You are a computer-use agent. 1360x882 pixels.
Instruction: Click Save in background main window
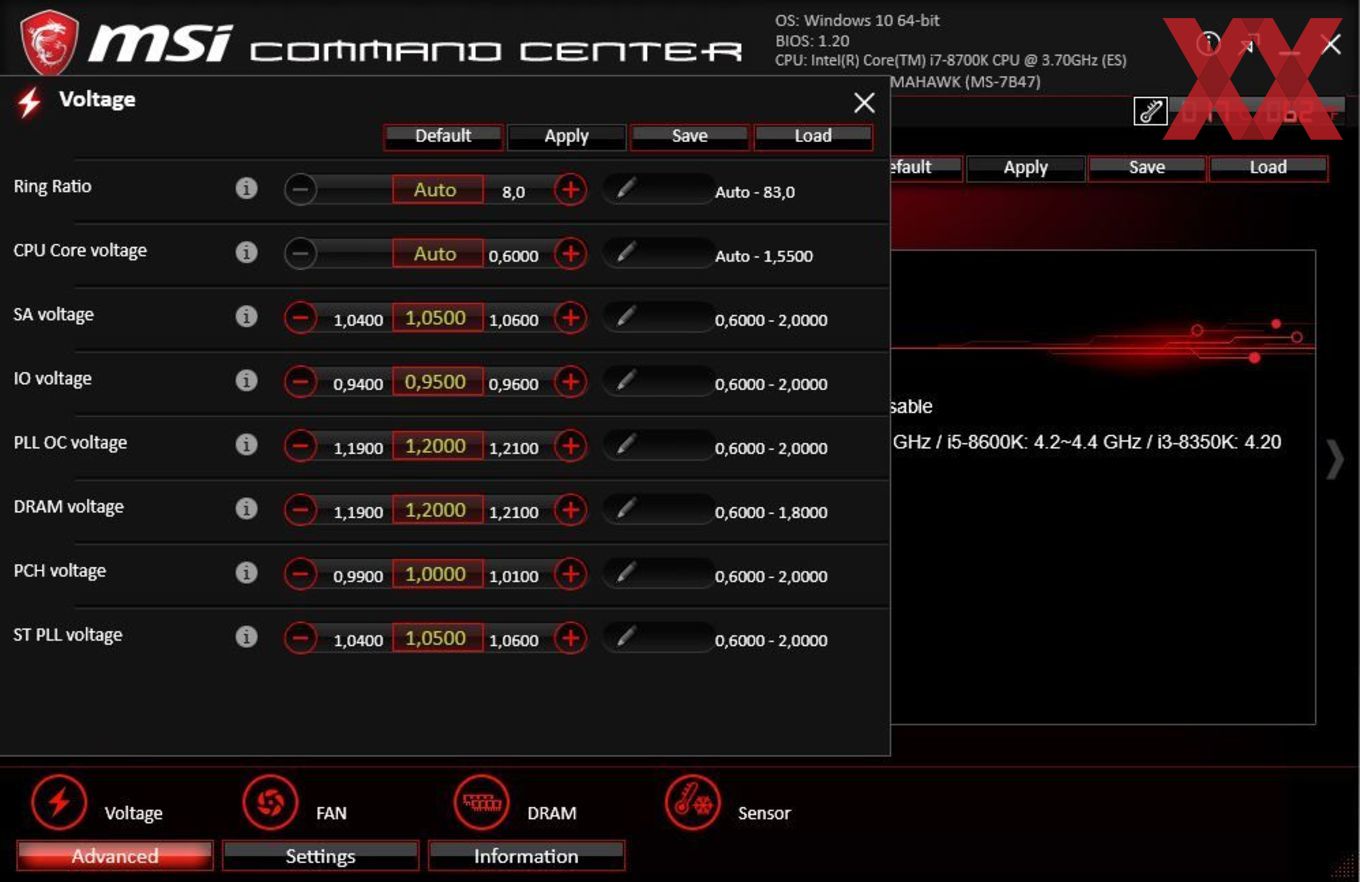click(x=1146, y=168)
